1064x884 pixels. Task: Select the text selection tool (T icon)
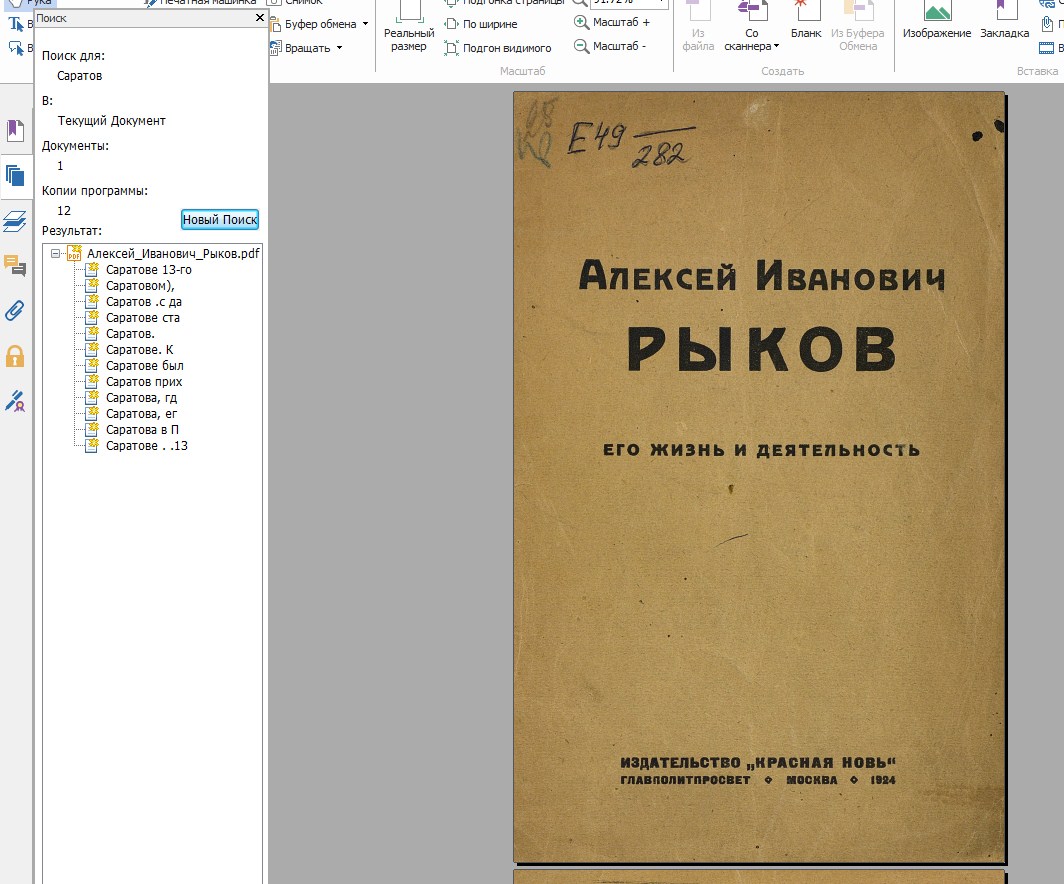pyautogui.click(x=15, y=24)
